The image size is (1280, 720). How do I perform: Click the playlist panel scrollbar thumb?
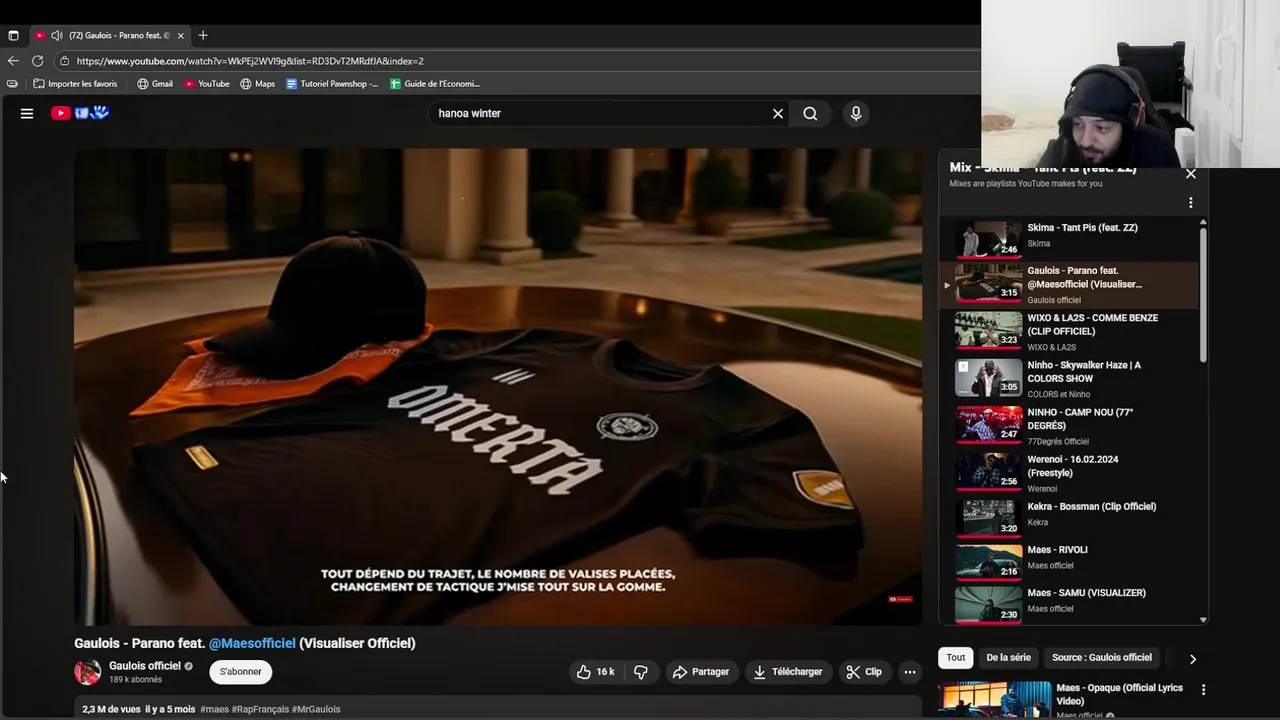(1203, 295)
